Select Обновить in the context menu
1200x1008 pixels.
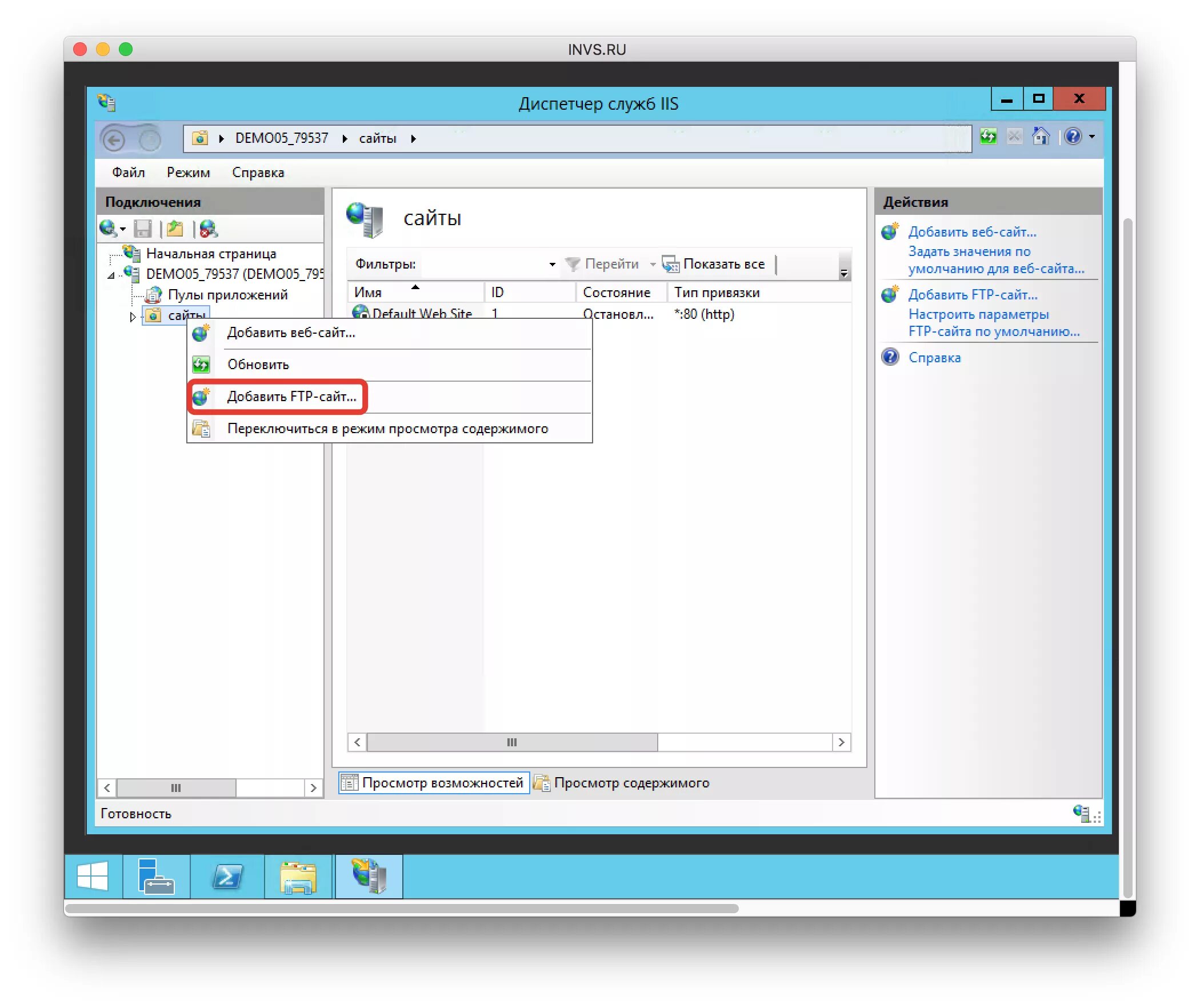coord(258,365)
